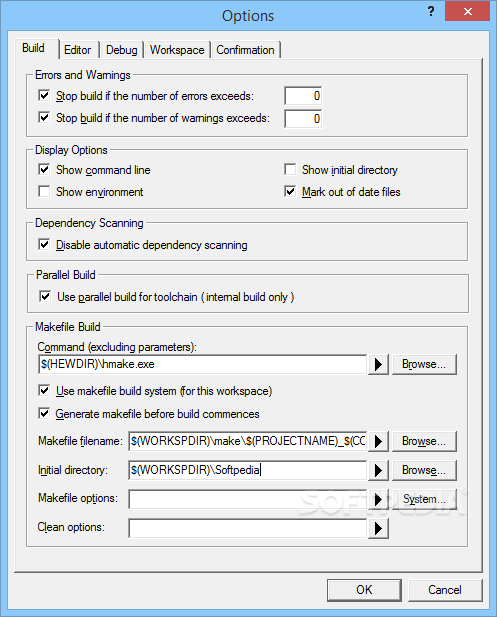Cancel the Options dialog
The width and height of the screenshot is (497, 617).
(x=445, y=590)
